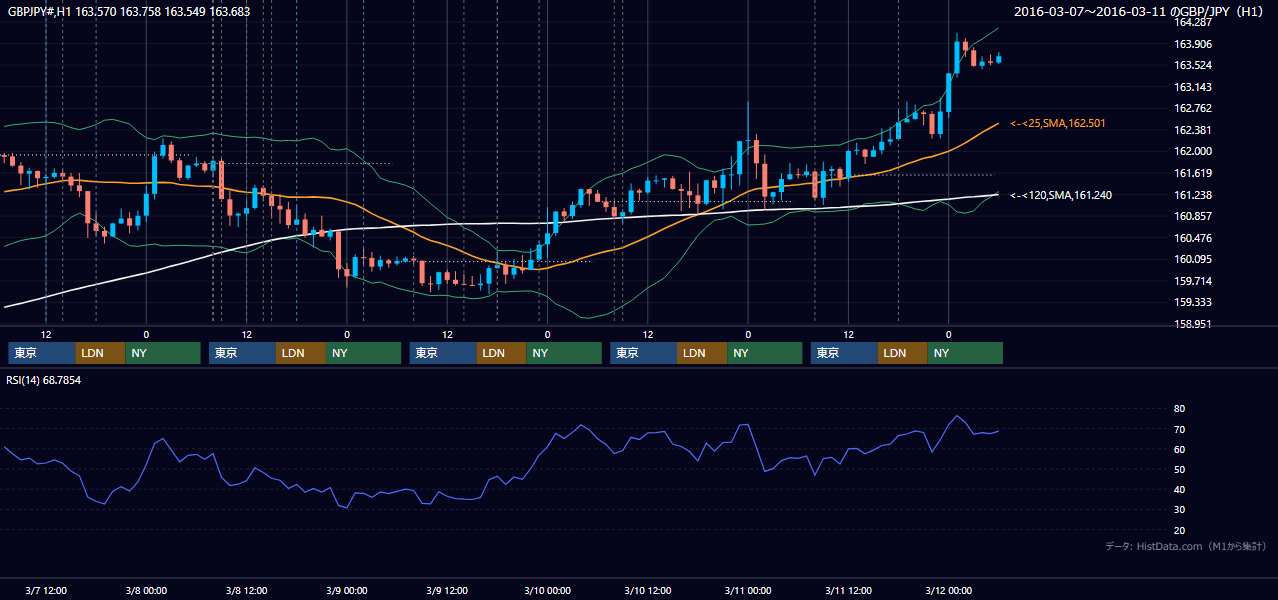Click the 3/7 12:00 date label
Viewport: 1278px width, 600px height.
(45, 590)
